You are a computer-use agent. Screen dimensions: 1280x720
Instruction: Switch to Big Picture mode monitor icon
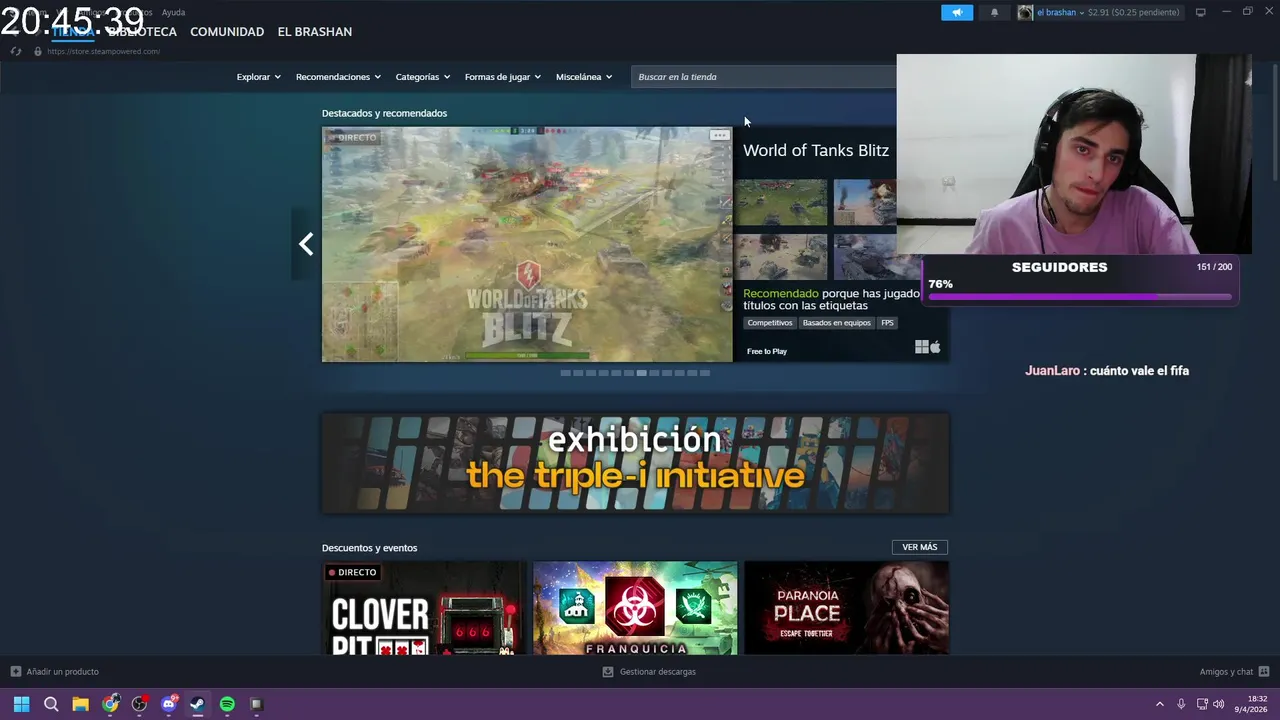click(x=1201, y=12)
